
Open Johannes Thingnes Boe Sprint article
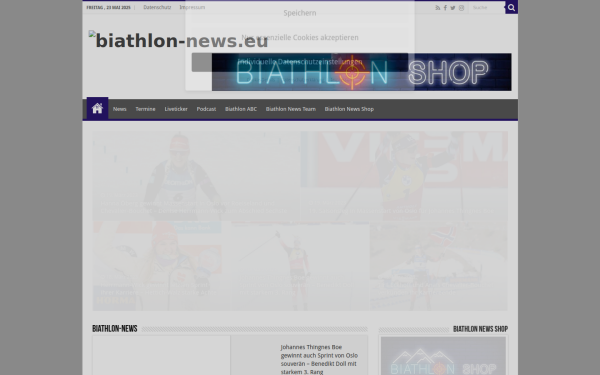(x=319, y=359)
